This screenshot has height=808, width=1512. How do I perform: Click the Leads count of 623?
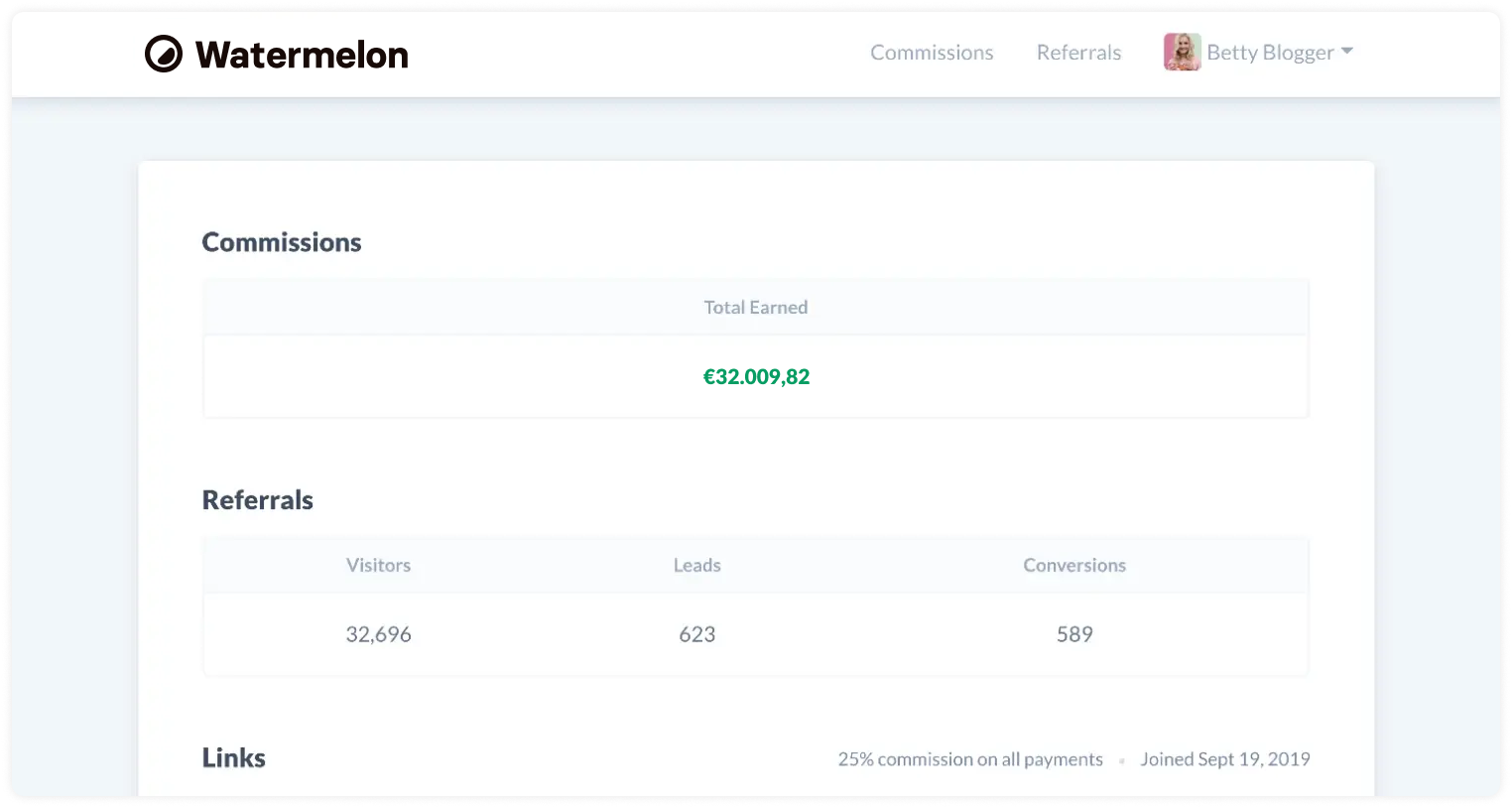point(696,633)
